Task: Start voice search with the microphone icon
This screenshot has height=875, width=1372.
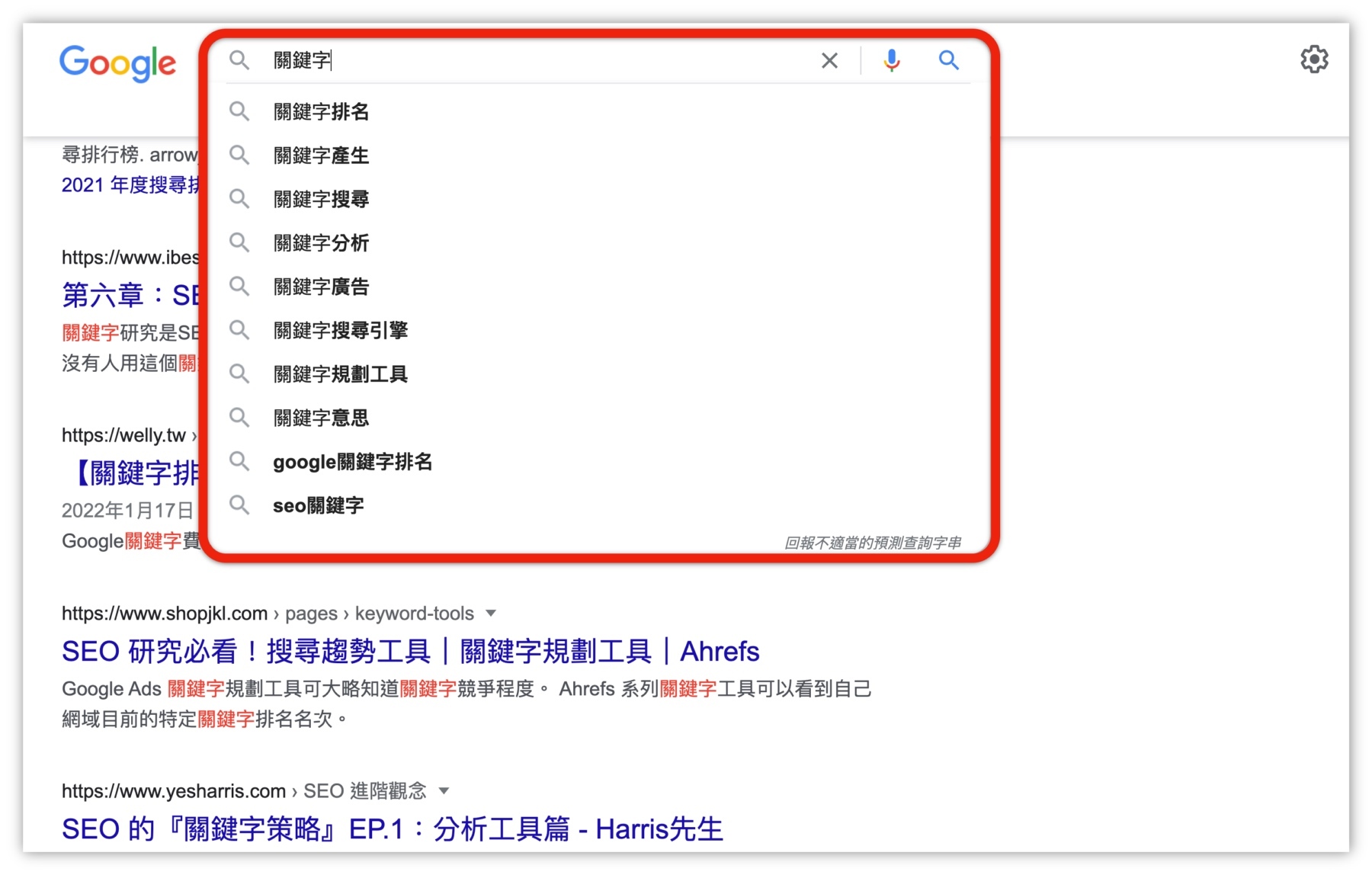Action: (x=890, y=60)
